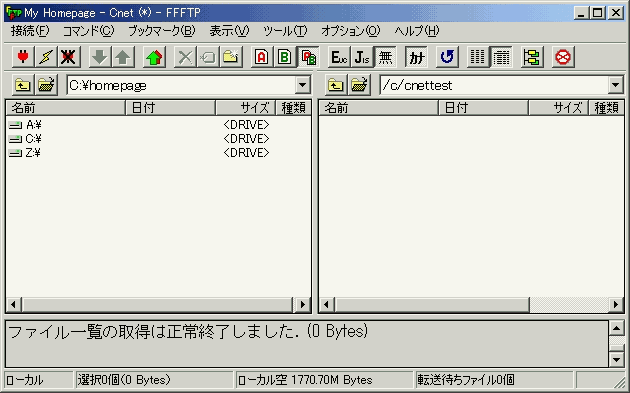
Task: Open the ヘルプ(H) menu
Action: (x=417, y=31)
